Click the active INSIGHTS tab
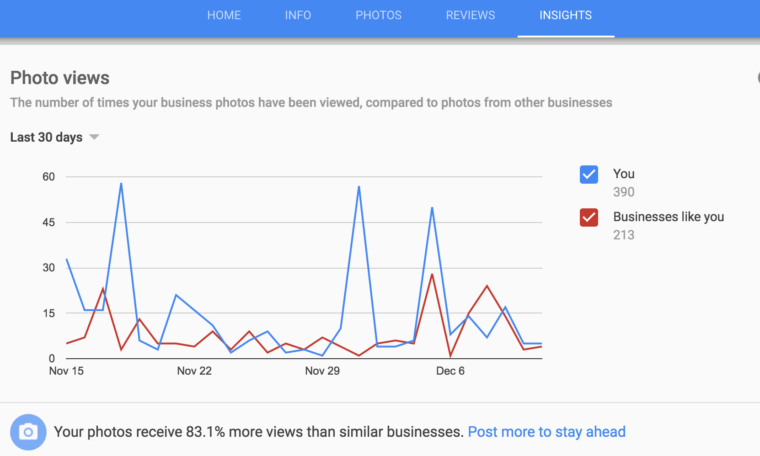This screenshot has height=456, width=760. click(565, 16)
